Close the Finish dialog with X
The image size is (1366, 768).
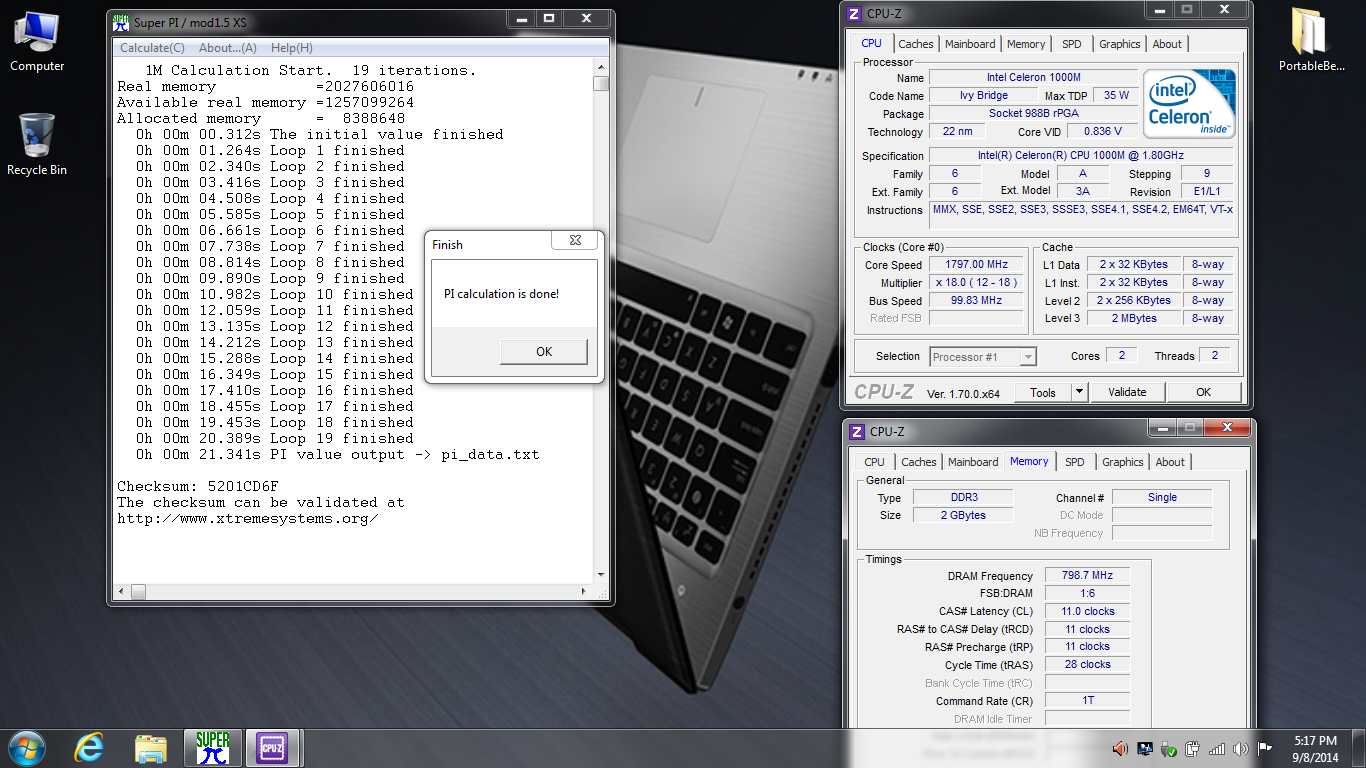coord(575,241)
